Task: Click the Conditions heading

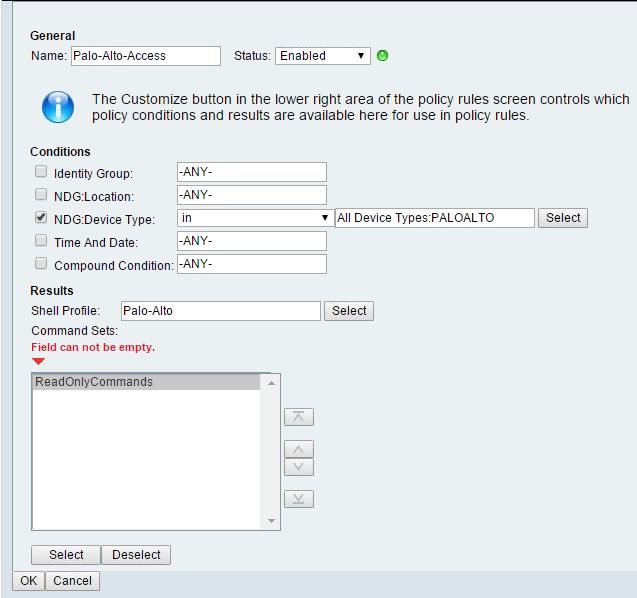Action: pos(60,152)
